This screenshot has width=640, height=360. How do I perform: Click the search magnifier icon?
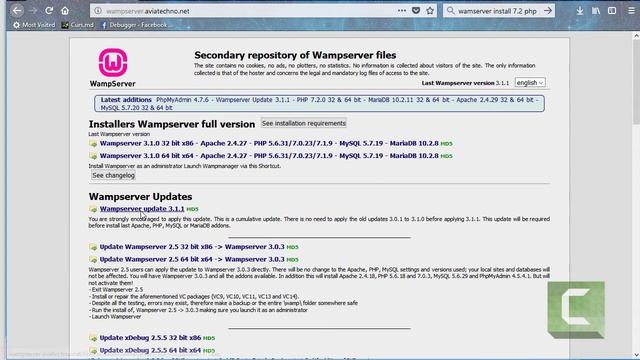451,11
